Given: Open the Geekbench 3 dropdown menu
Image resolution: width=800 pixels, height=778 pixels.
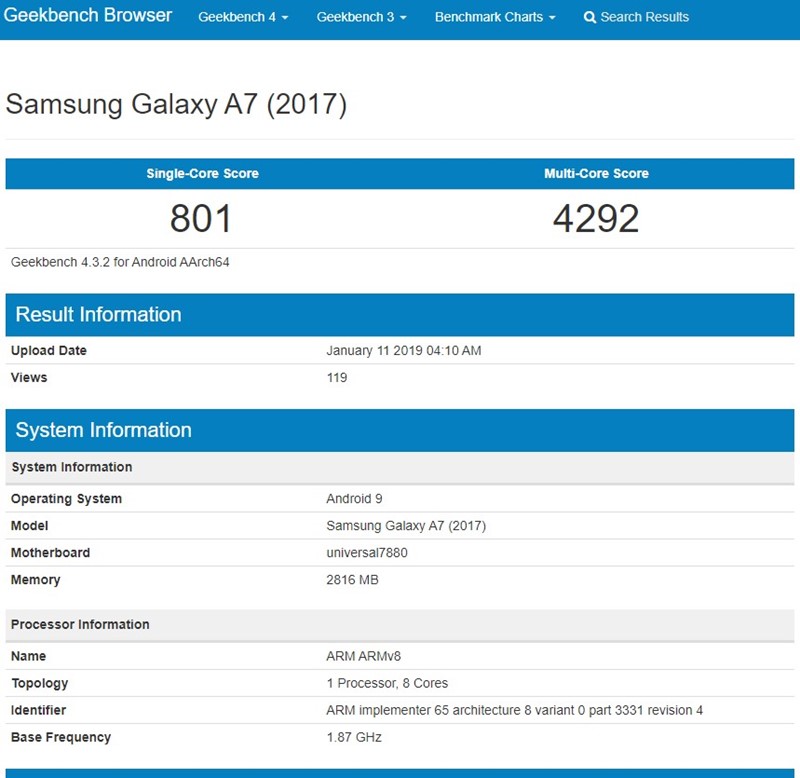Looking at the screenshot, I should coord(360,17).
